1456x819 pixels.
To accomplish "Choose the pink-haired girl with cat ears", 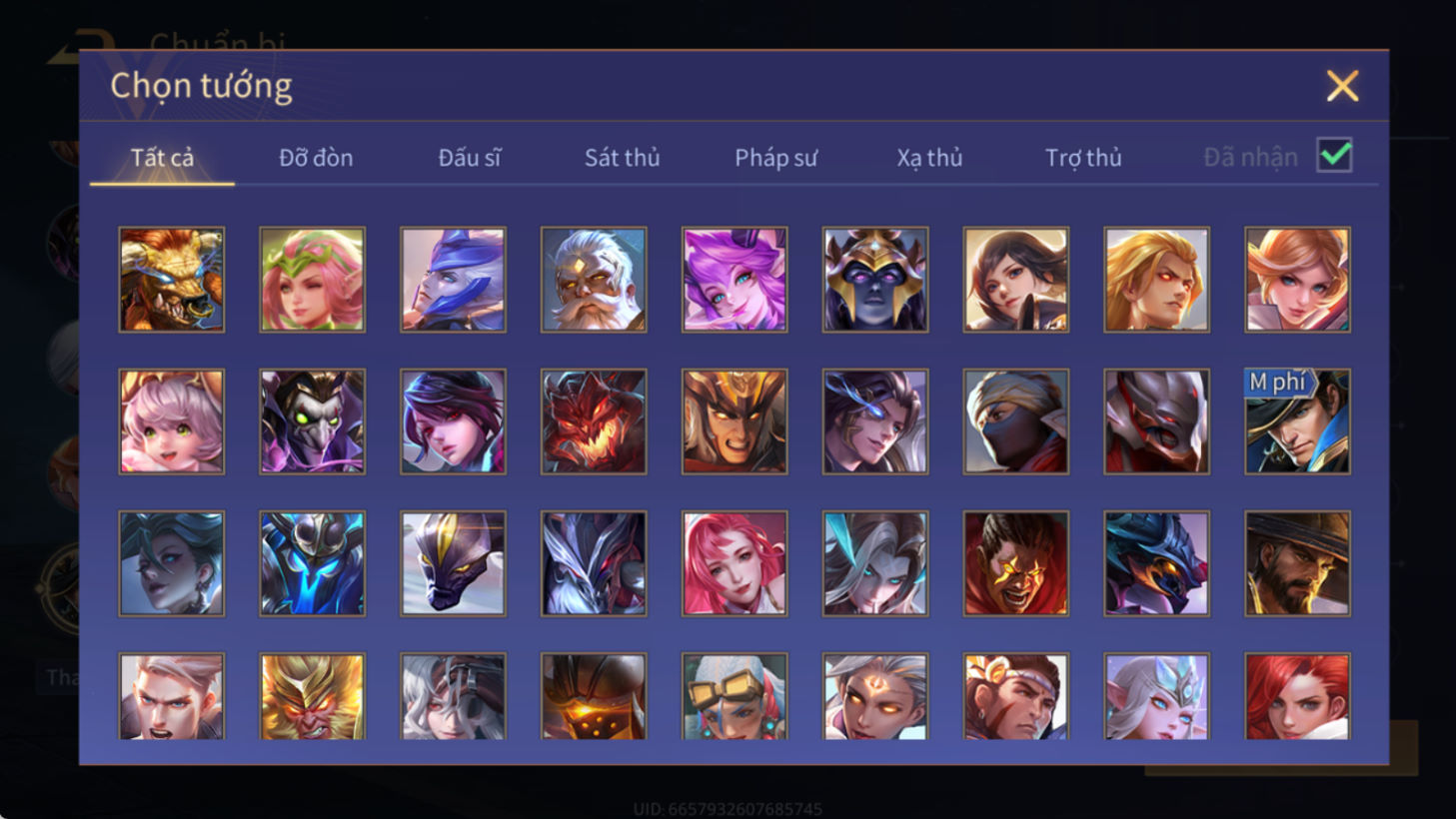I will tap(172, 421).
